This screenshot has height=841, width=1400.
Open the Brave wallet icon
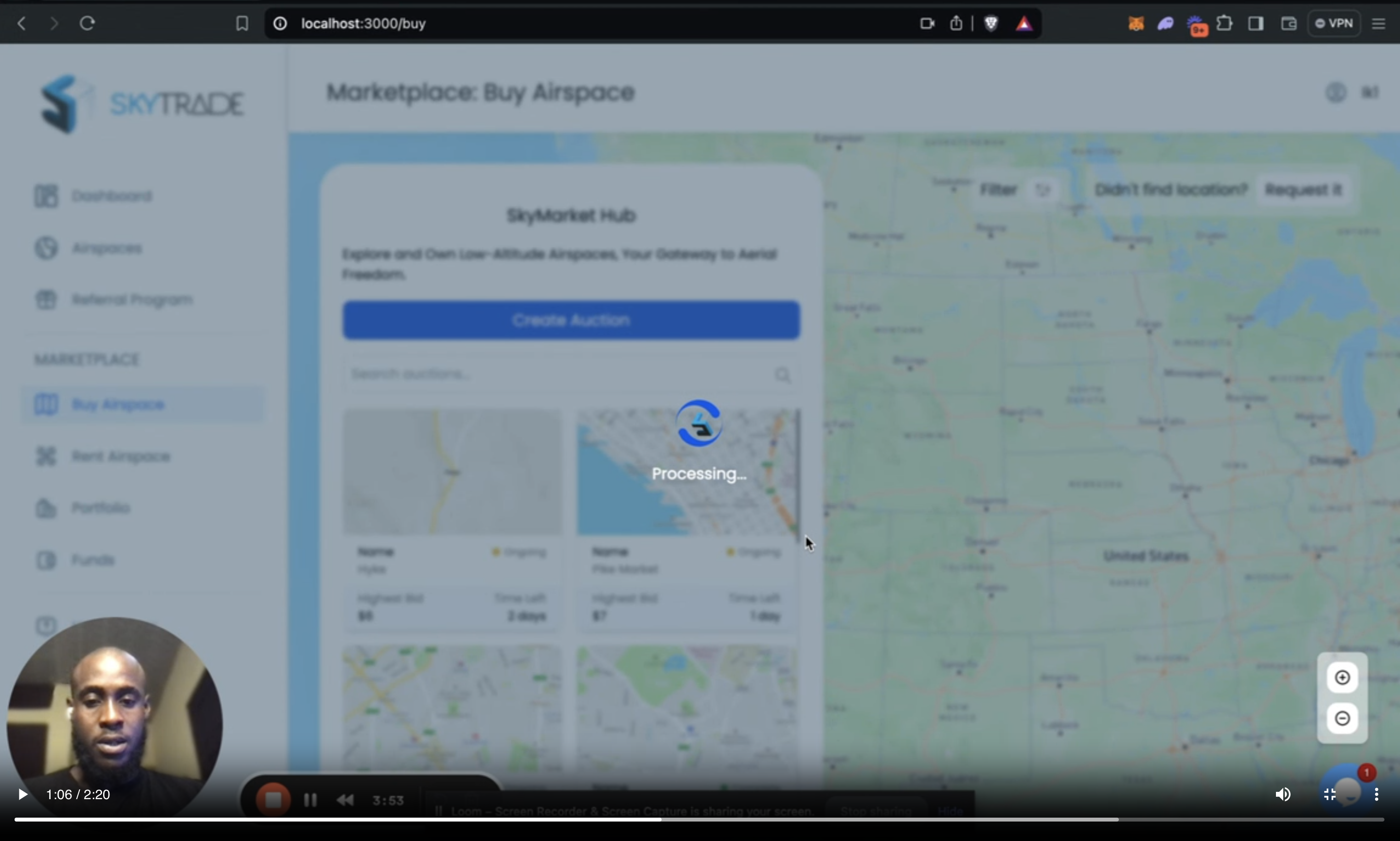pyautogui.click(x=1289, y=23)
